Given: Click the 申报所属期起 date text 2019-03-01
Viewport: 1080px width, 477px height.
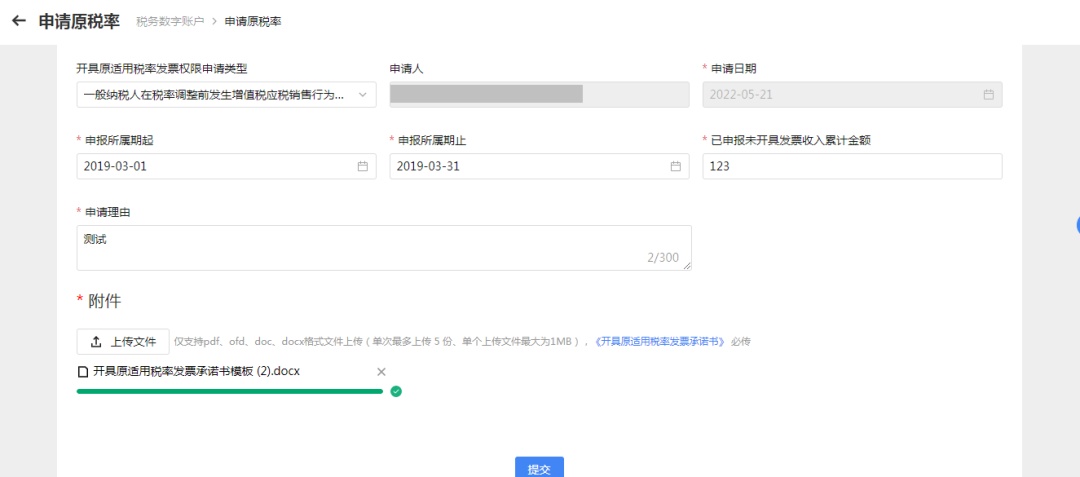Looking at the screenshot, I should [116, 166].
